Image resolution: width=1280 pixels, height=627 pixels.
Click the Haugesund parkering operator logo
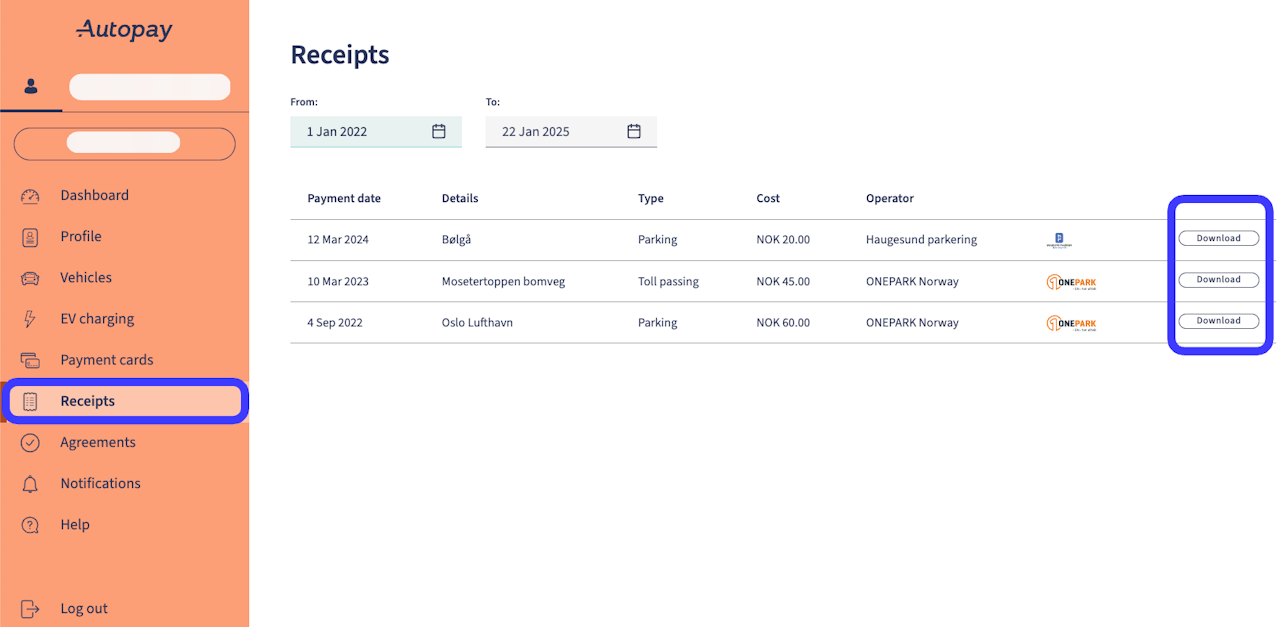pos(1058,240)
